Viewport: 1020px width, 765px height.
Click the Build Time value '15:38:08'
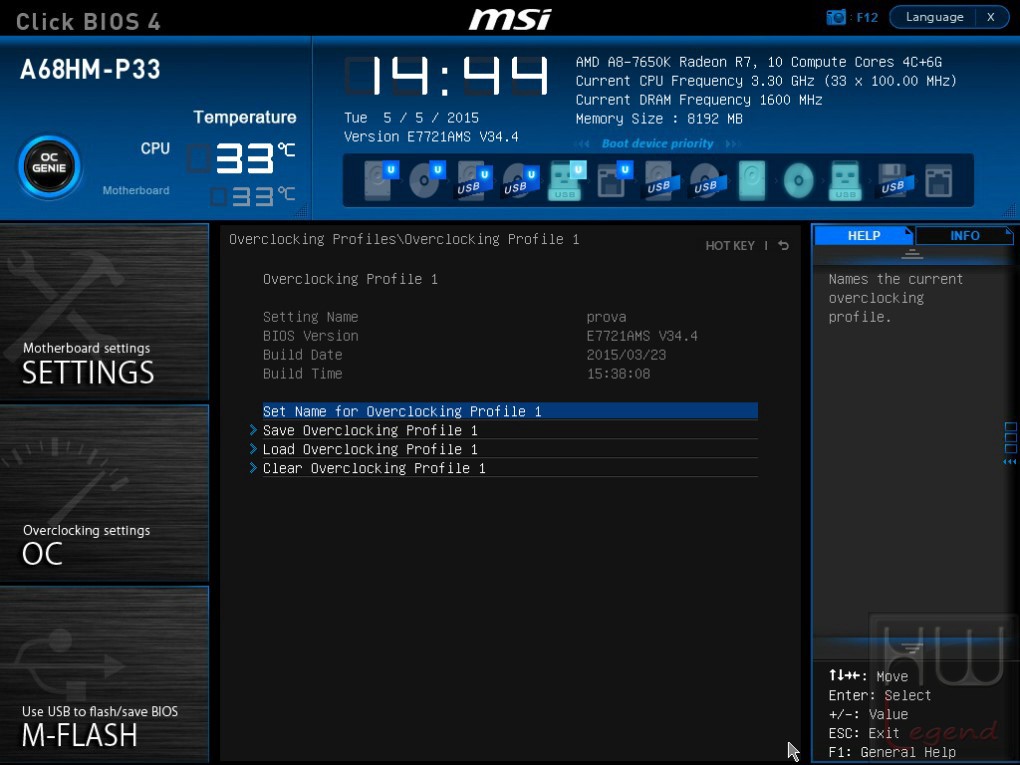click(618, 373)
